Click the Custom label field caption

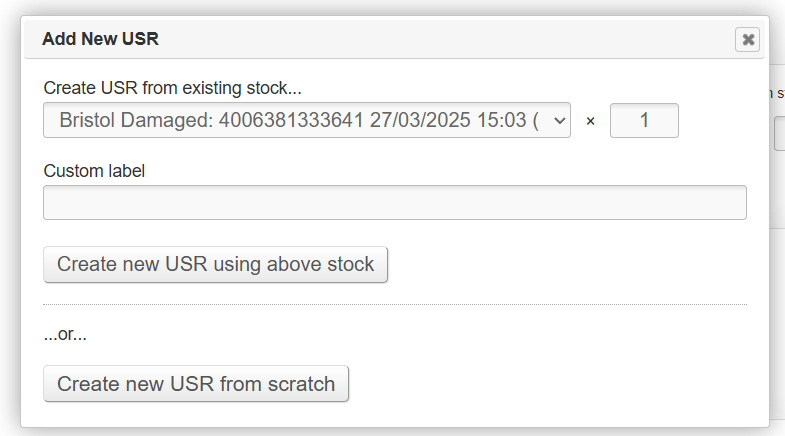[94, 171]
